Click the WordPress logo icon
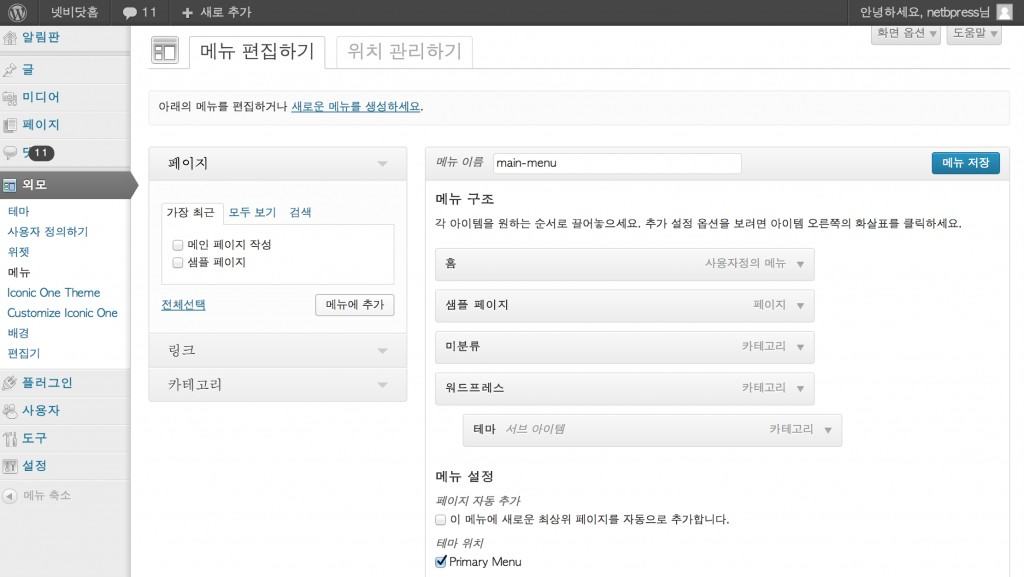1024x577 pixels. coord(17,13)
